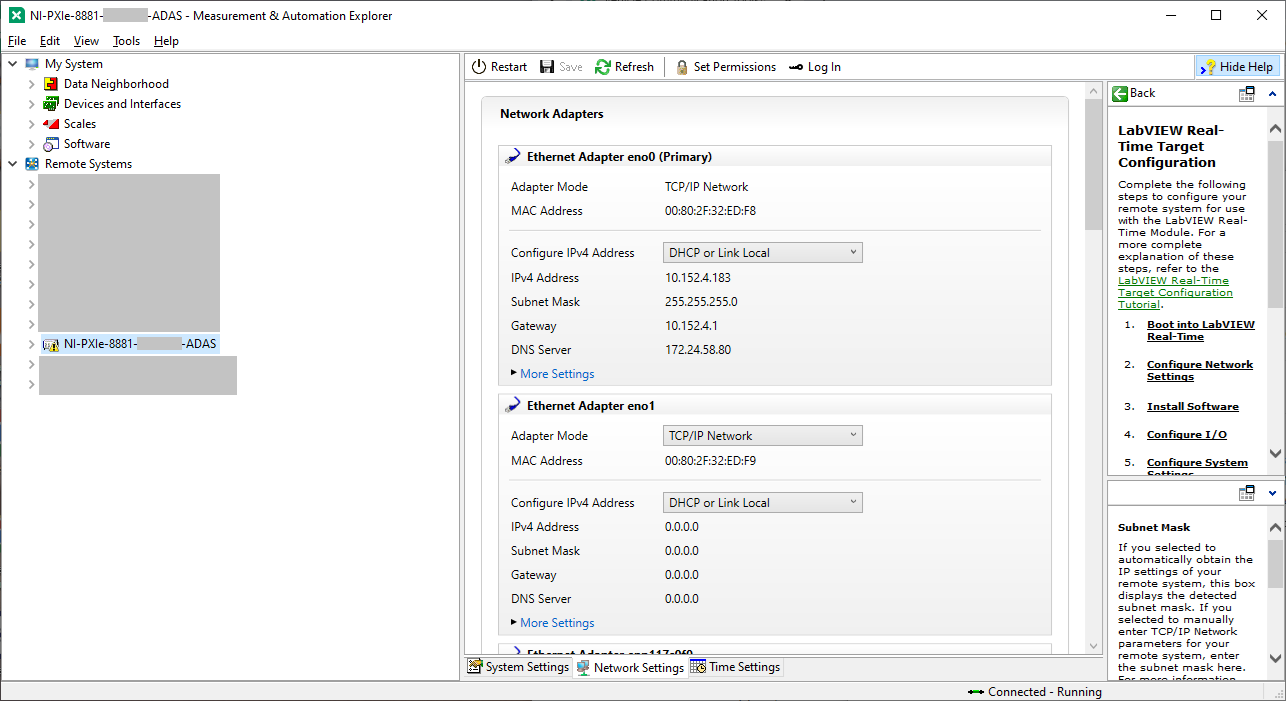Image resolution: width=1286 pixels, height=701 pixels.
Task: Collapse the My System tree node
Action: click(13, 64)
